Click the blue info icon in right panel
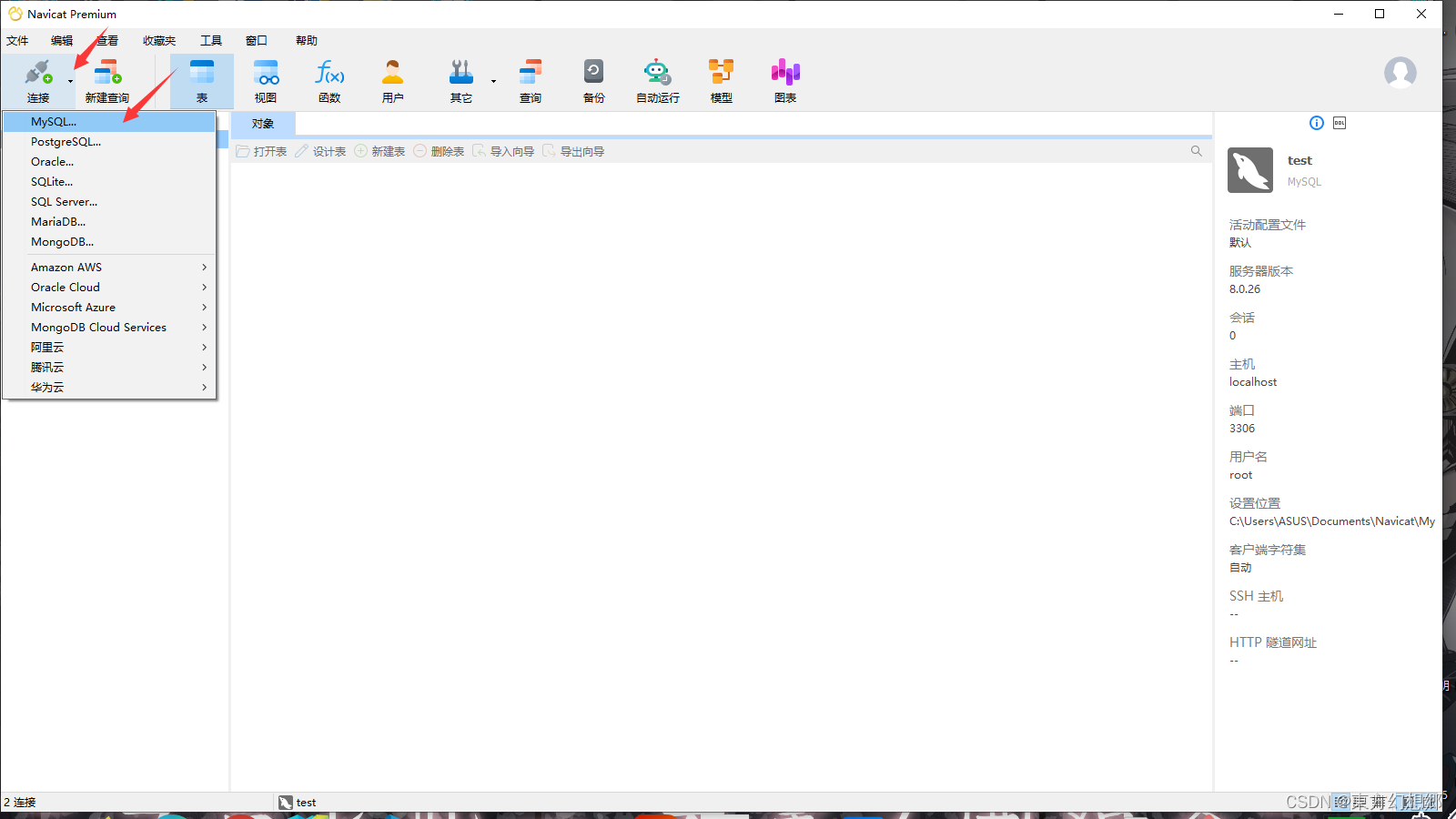This screenshot has width=1456, height=819. tap(1317, 123)
